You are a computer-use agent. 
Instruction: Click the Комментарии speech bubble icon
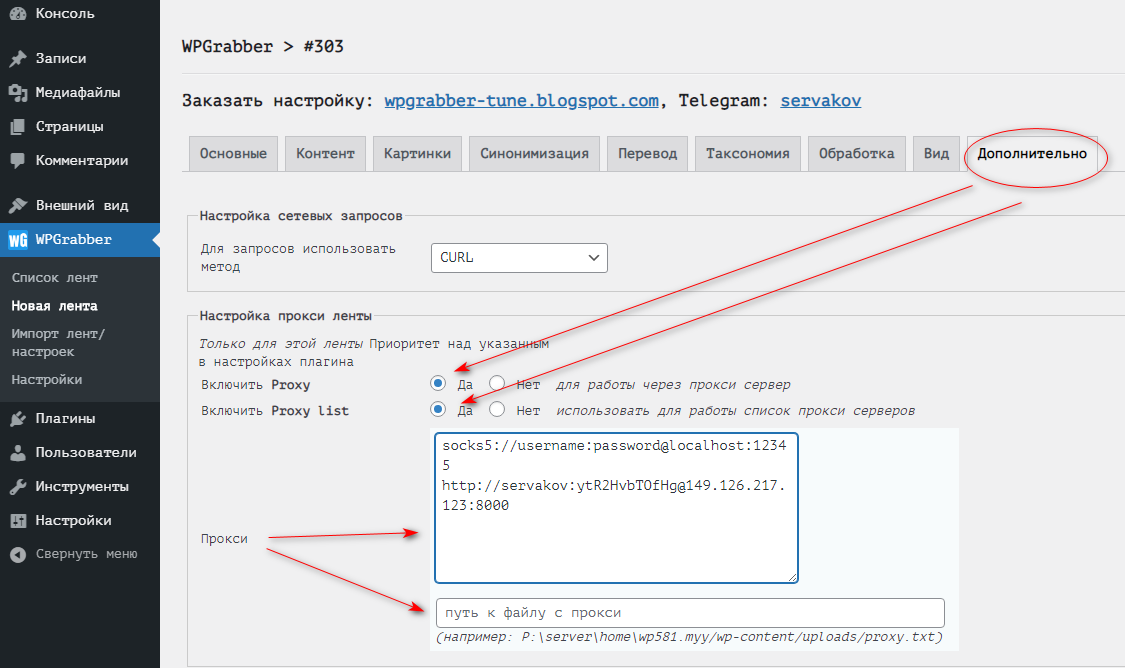point(17,161)
